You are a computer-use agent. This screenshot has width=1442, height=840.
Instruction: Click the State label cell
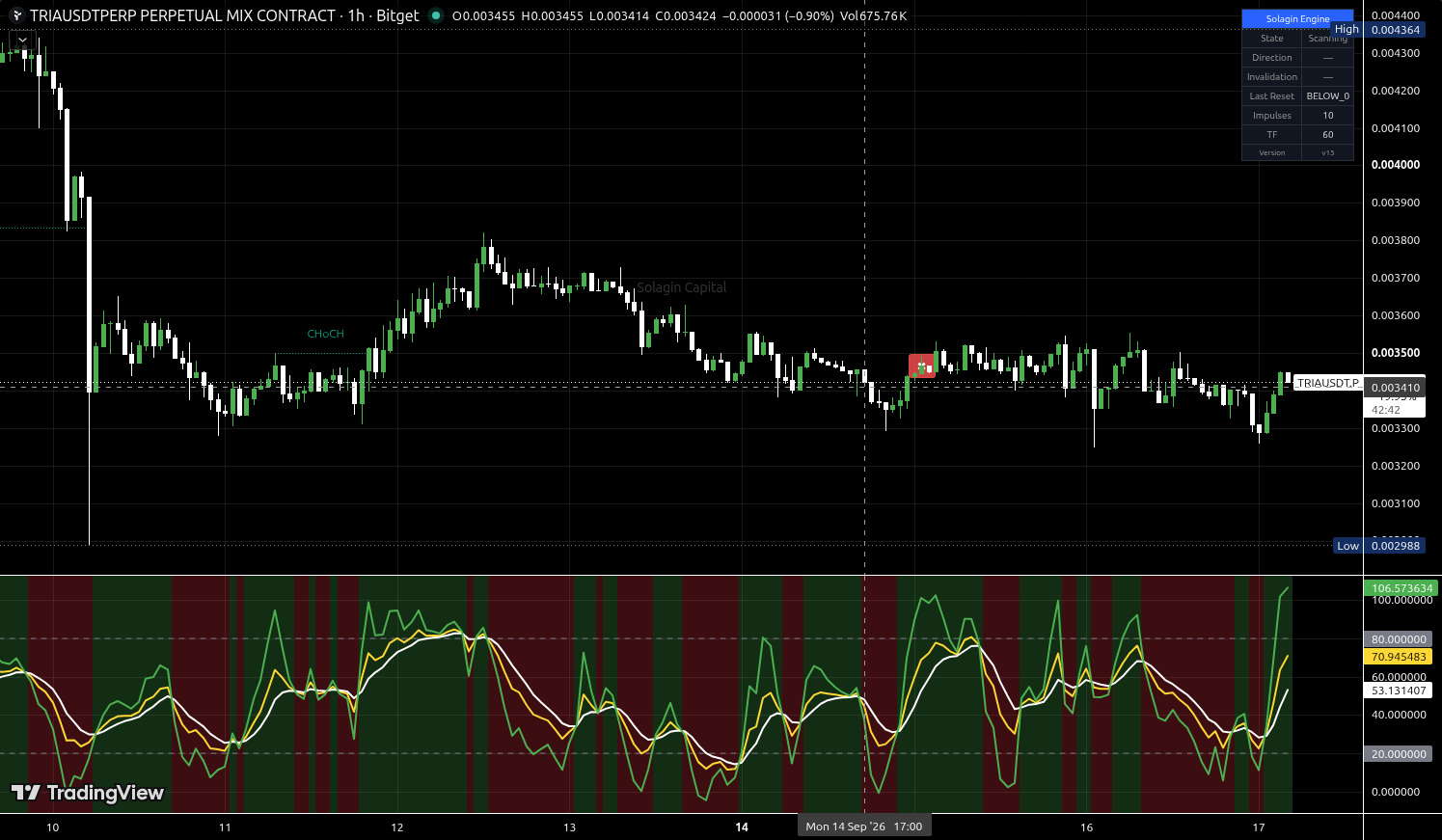(x=1272, y=39)
